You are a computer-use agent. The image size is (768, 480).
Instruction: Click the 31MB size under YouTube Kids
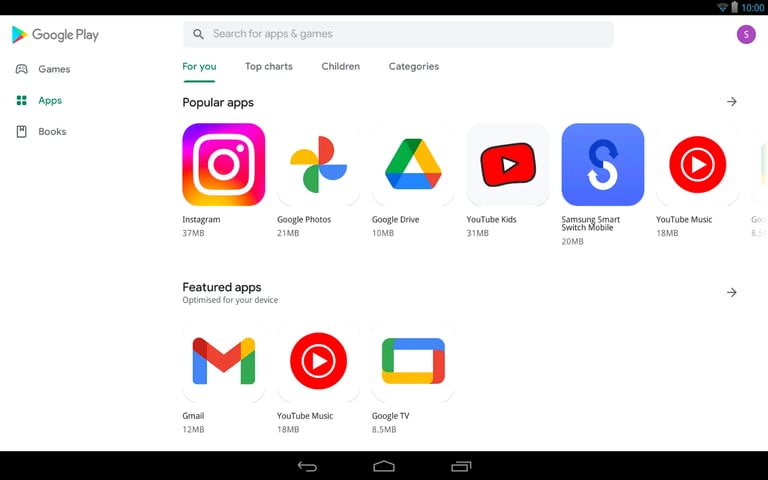point(478,233)
